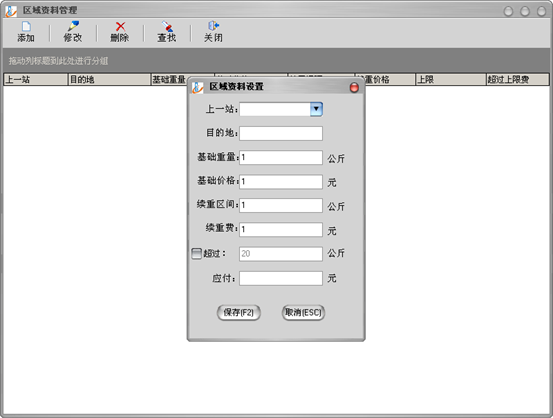Screen dimensions: 553x418
Task: Sort by the 目的地 column header
Action: (x=109, y=79)
